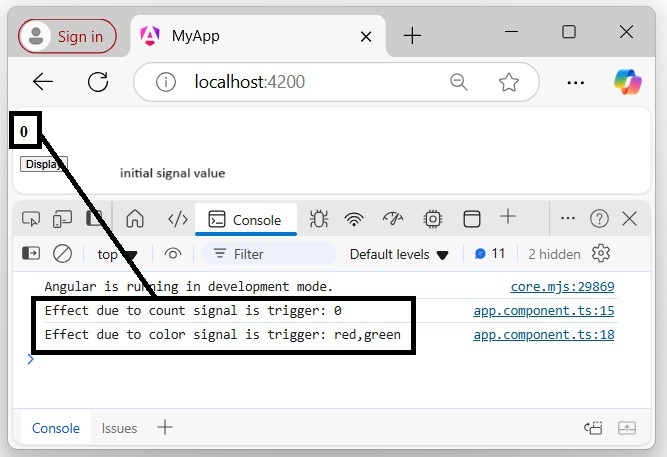The image size is (667, 457).
Task: Click the inspect element picker icon
Action: [30, 219]
